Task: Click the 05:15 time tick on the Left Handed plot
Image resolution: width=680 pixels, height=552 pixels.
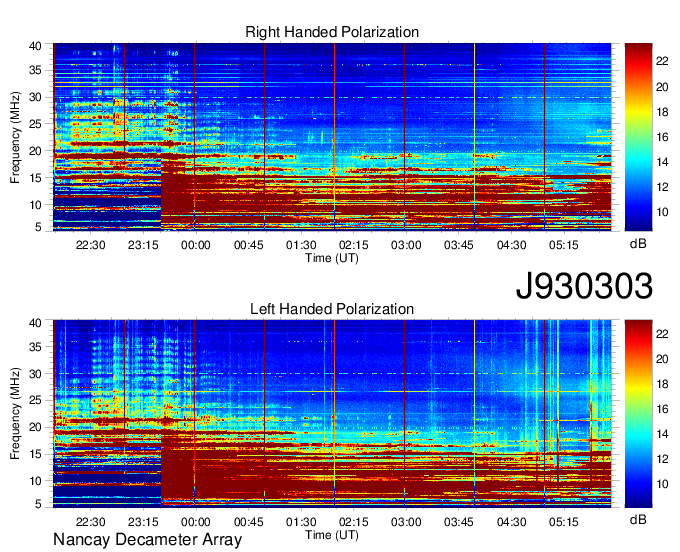Action: coord(564,522)
